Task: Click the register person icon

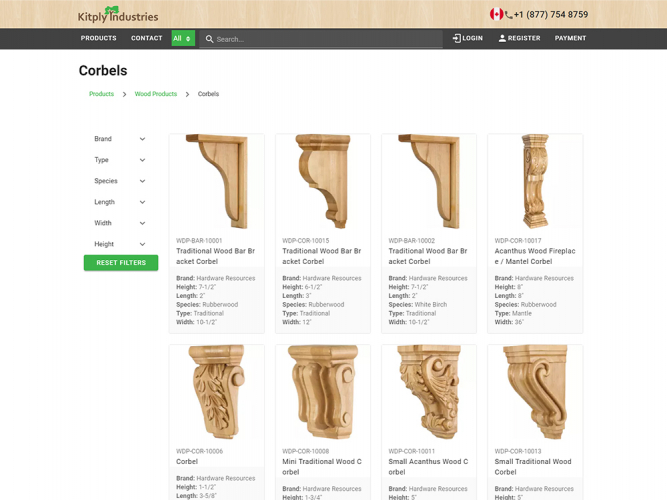Action: coord(502,38)
